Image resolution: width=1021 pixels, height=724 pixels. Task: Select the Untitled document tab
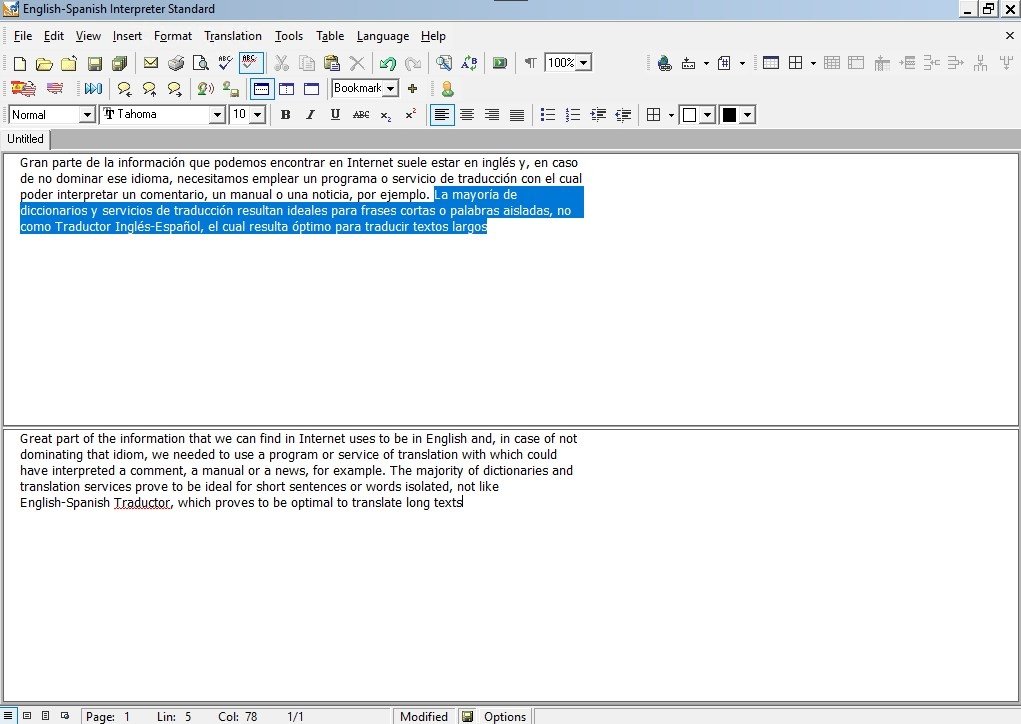(25, 139)
